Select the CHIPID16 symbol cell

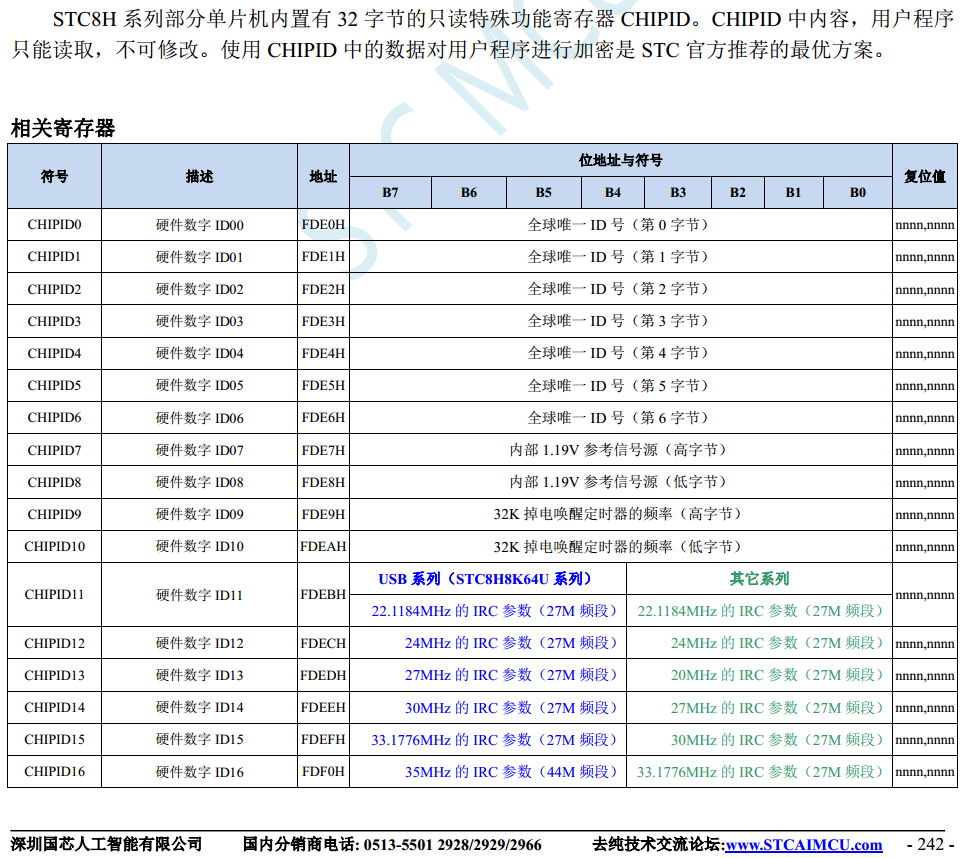click(55, 772)
